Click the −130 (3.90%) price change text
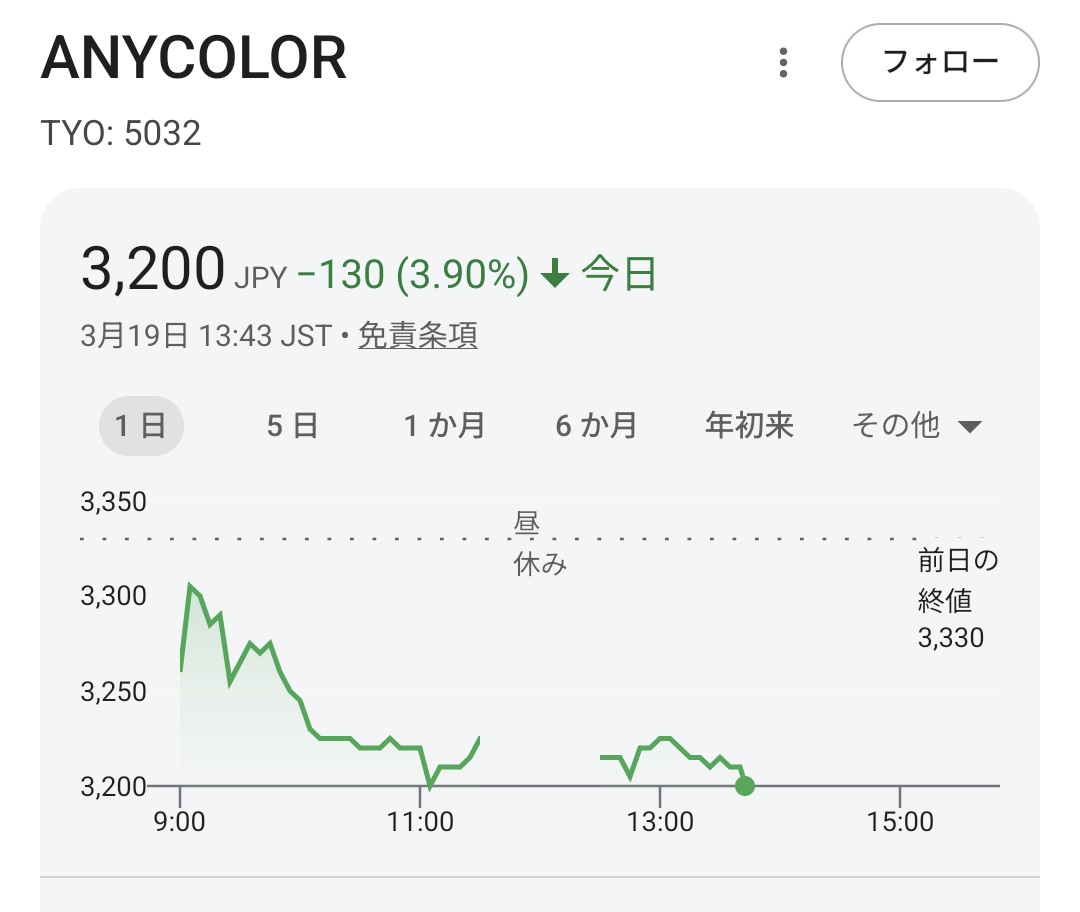 coord(412,274)
